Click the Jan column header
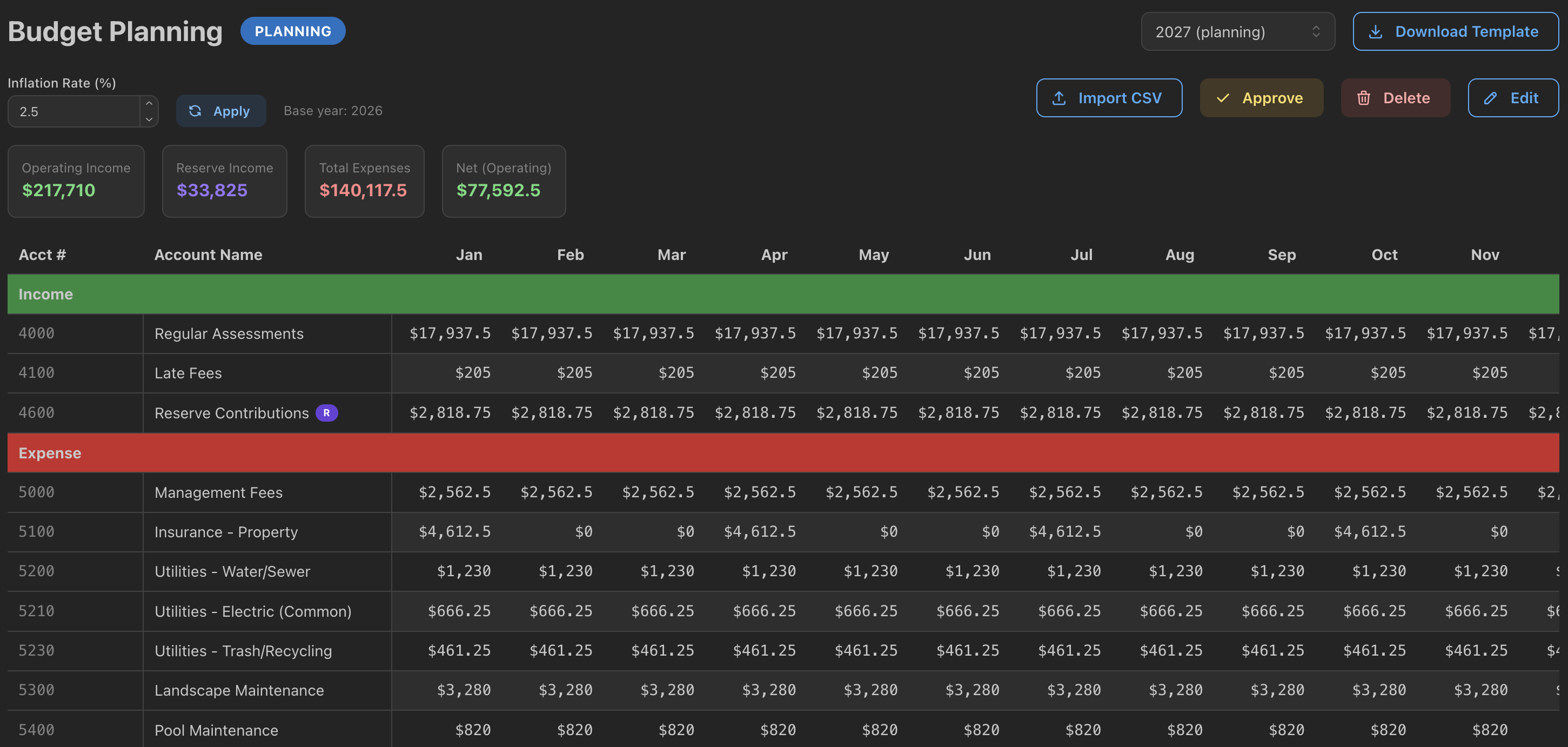The width and height of the screenshot is (1568, 747). [x=468, y=255]
